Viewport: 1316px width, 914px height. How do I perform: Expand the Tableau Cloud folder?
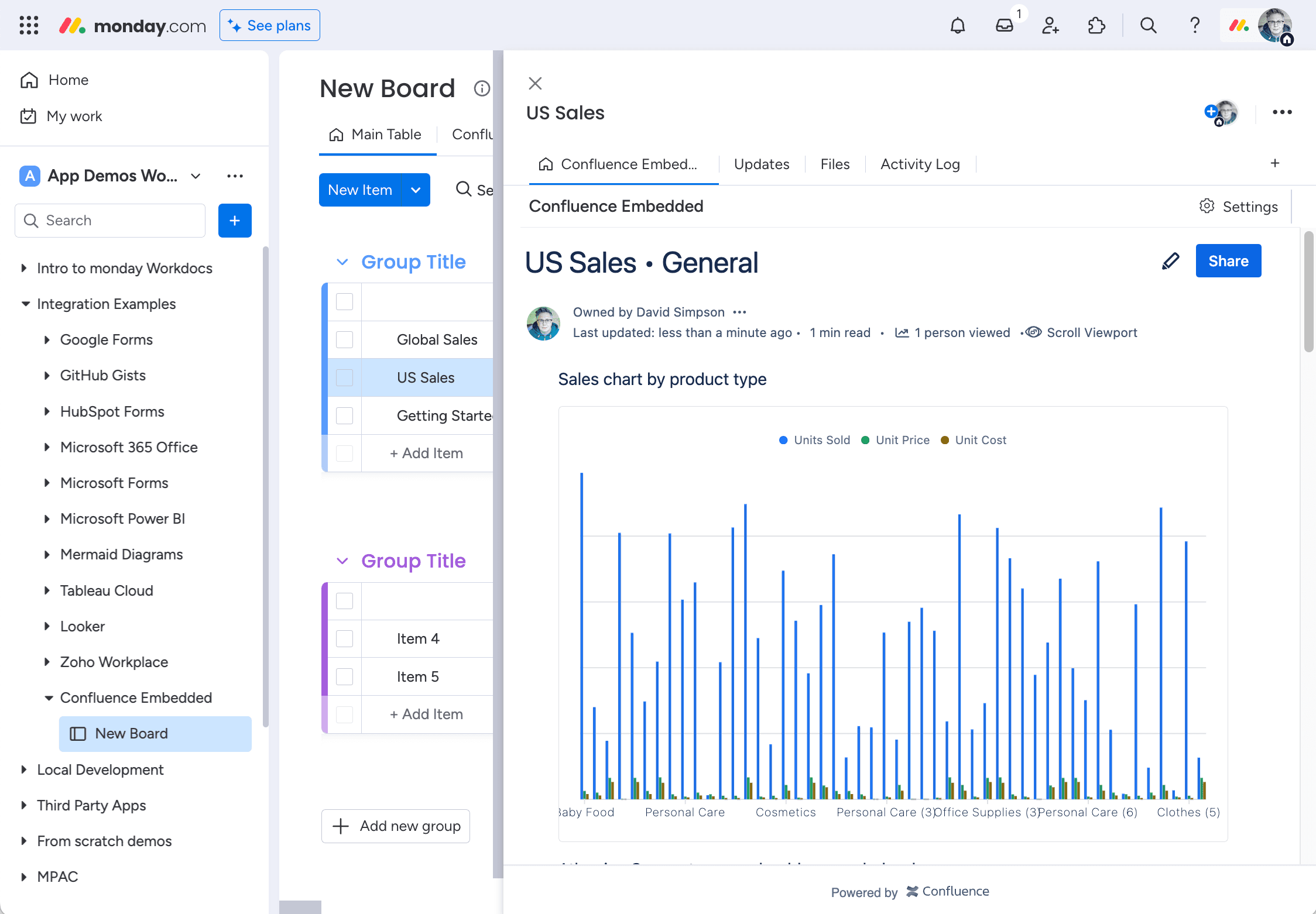(x=47, y=590)
